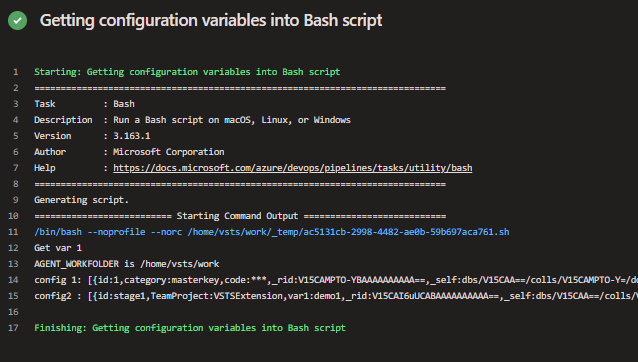Select the Task : Bash log line

(84, 104)
